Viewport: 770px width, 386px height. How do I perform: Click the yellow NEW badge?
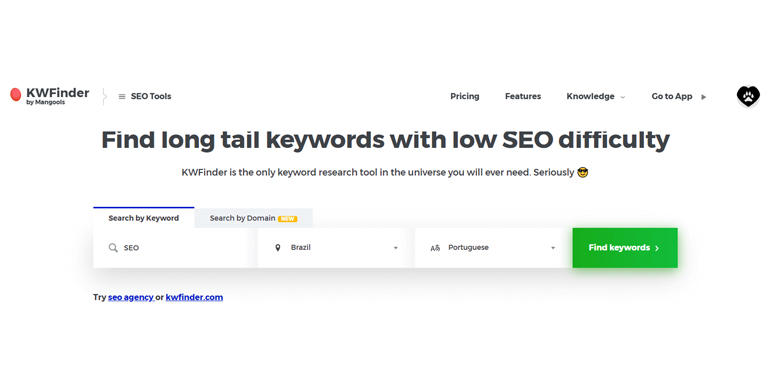pyautogui.click(x=288, y=219)
